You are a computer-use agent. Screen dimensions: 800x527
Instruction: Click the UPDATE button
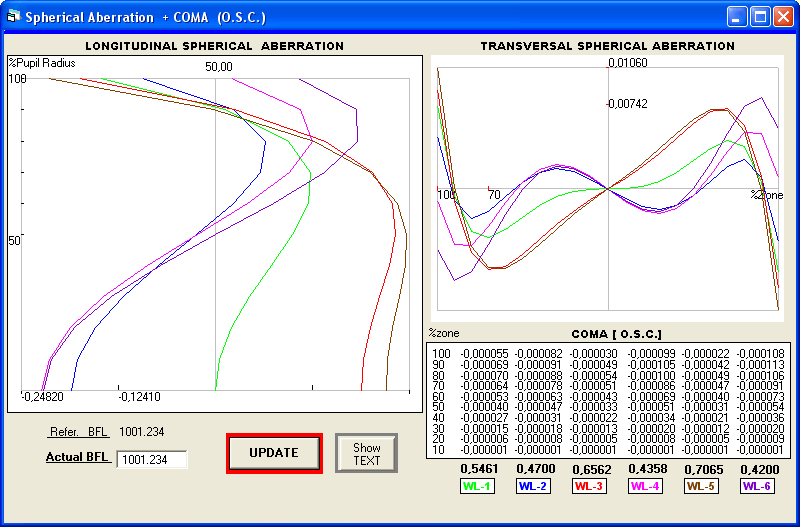[x=274, y=453]
